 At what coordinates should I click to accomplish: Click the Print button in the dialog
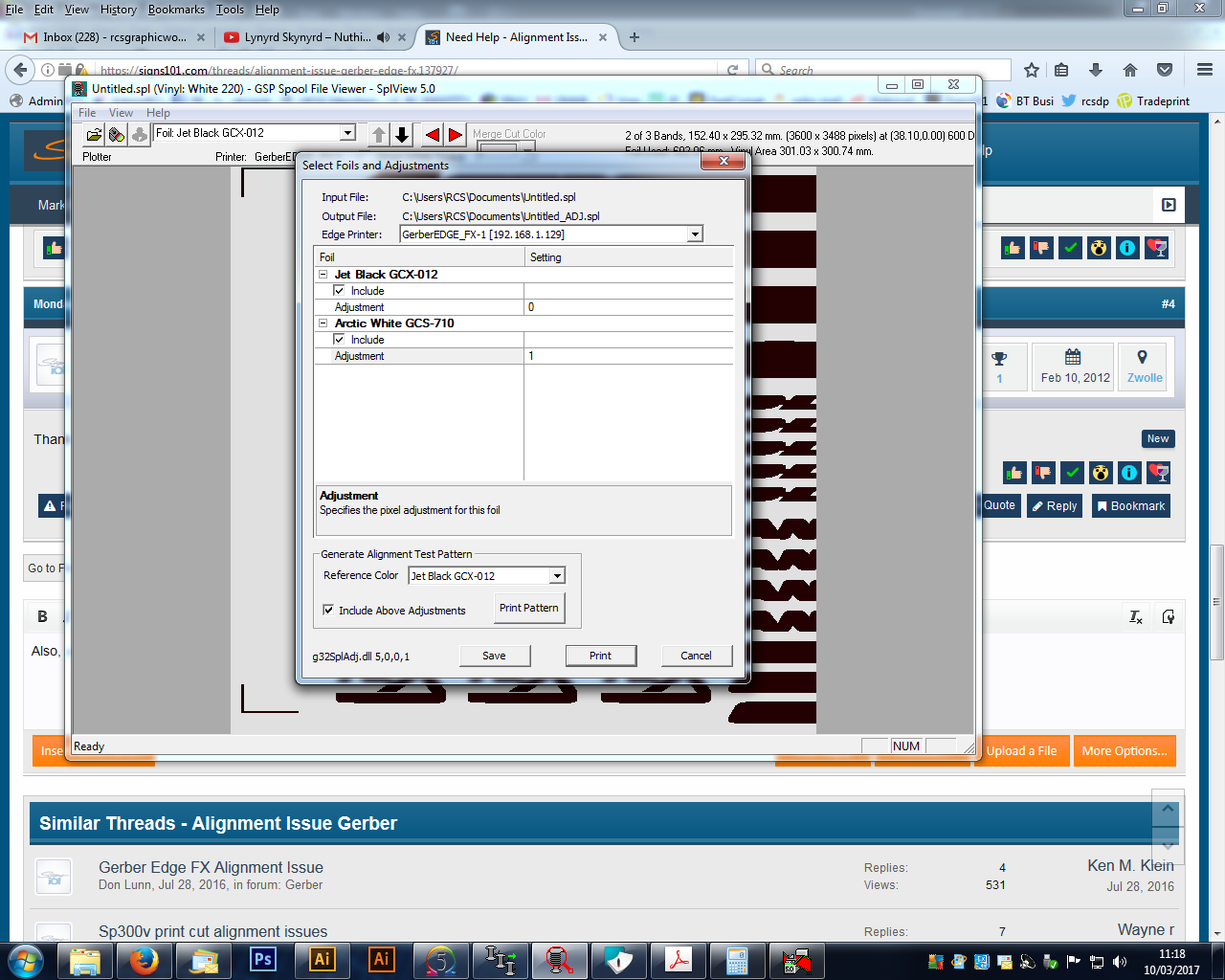600,656
